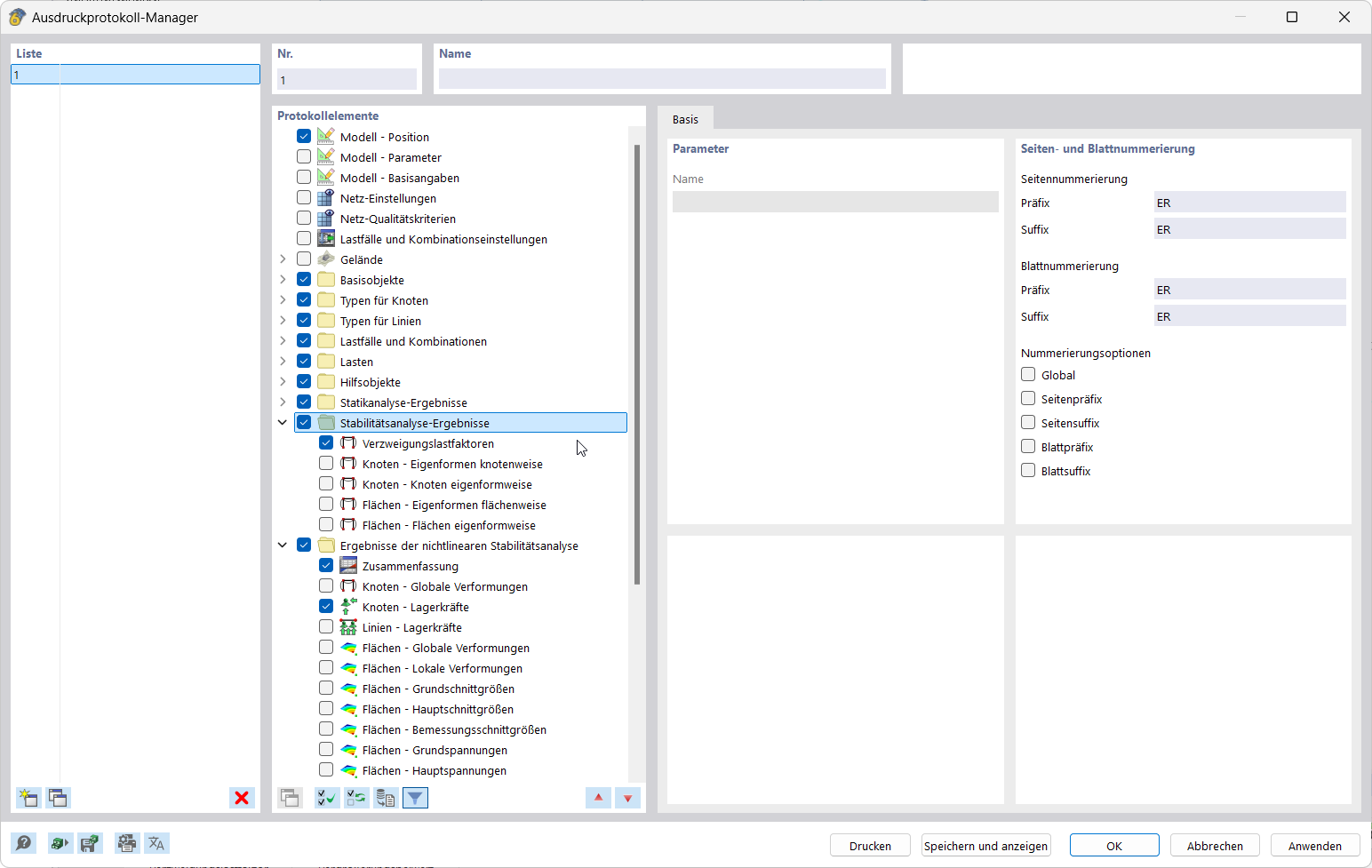Check Knoten - Eigenformen knotenweise
This screenshot has height=868, width=1372.
pos(326,462)
